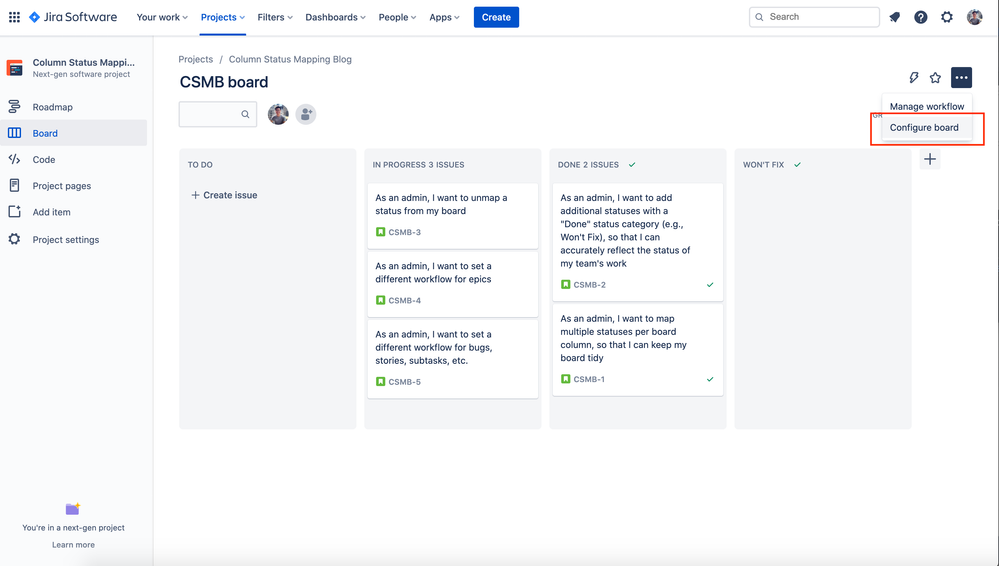
Task: Expand the People dropdown
Action: pos(397,17)
